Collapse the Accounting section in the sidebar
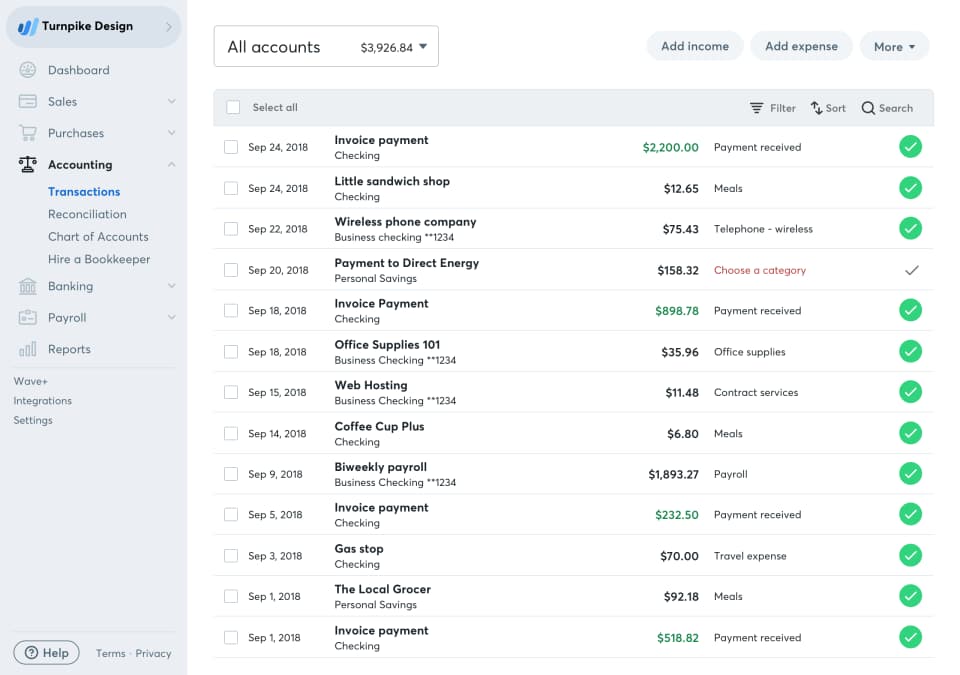Viewport: 960px width, 675px height. point(170,164)
